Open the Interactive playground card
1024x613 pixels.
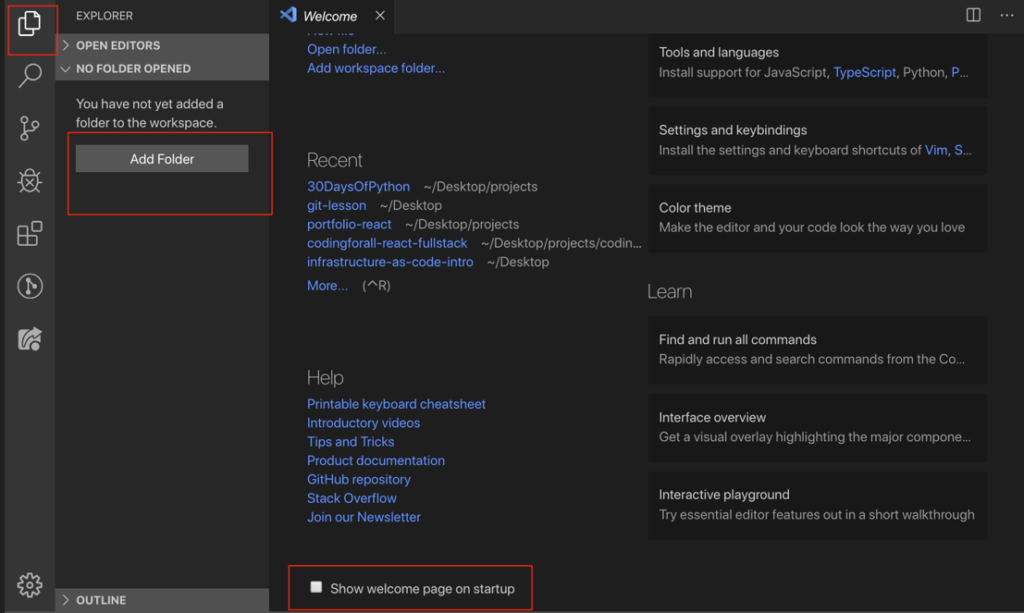[x=817, y=505]
